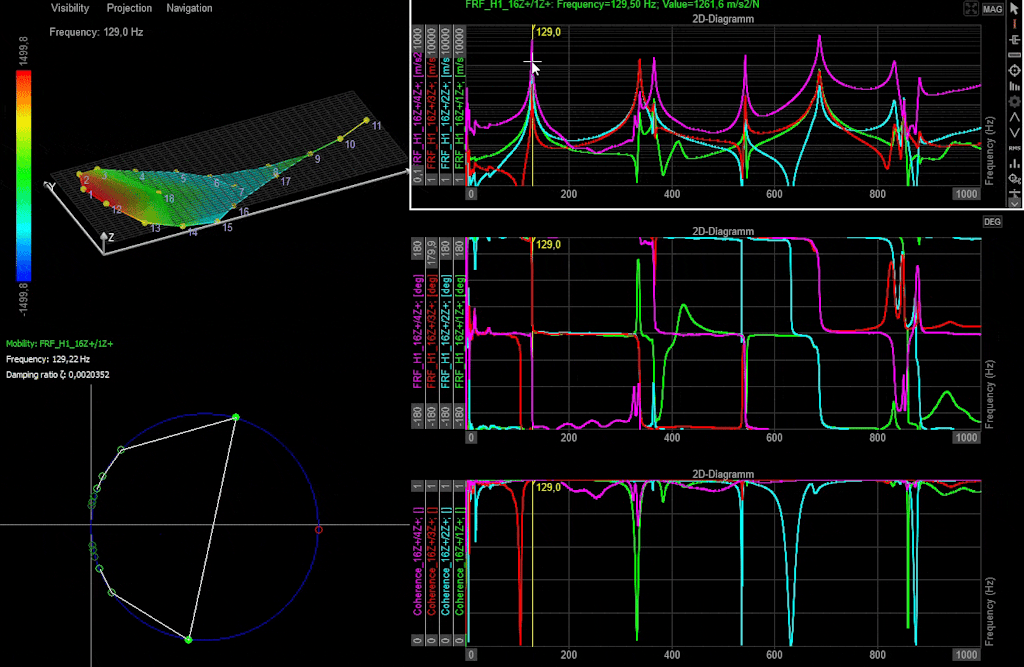Click the 1000 x-axis maximum in magnitude diagram
Viewport: 1024px width, 667px height.
(966, 194)
